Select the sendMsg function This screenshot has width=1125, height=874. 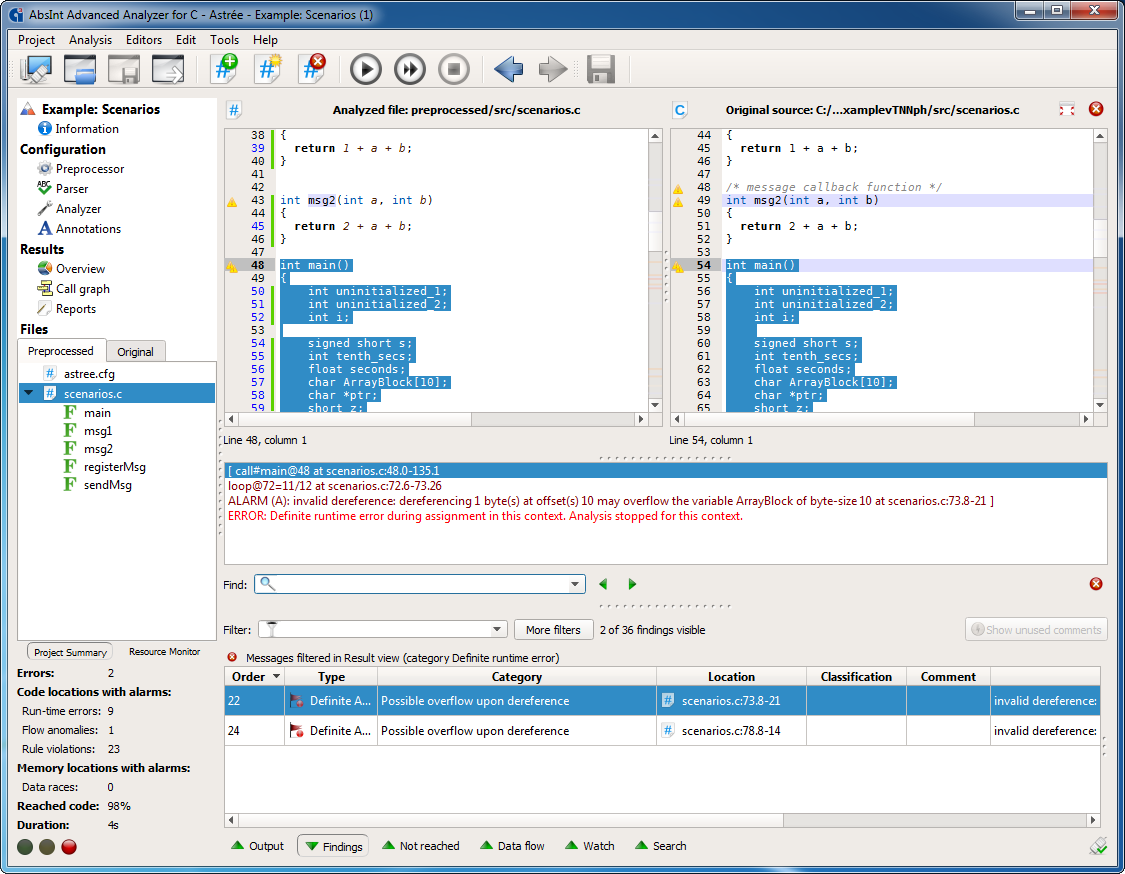pyautogui.click(x=108, y=485)
